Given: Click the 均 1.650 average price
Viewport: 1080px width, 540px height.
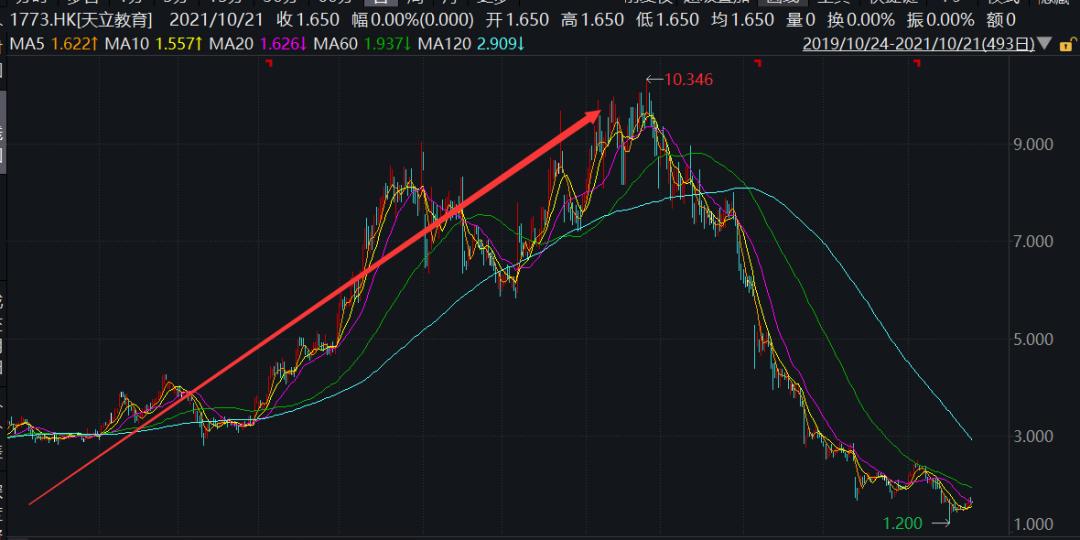Looking at the screenshot, I should [742, 20].
